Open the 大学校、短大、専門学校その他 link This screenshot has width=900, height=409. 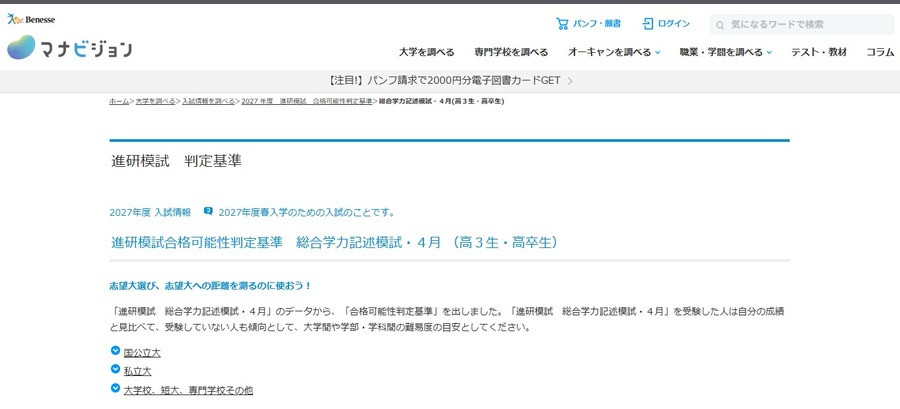click(x=188, y=390)
